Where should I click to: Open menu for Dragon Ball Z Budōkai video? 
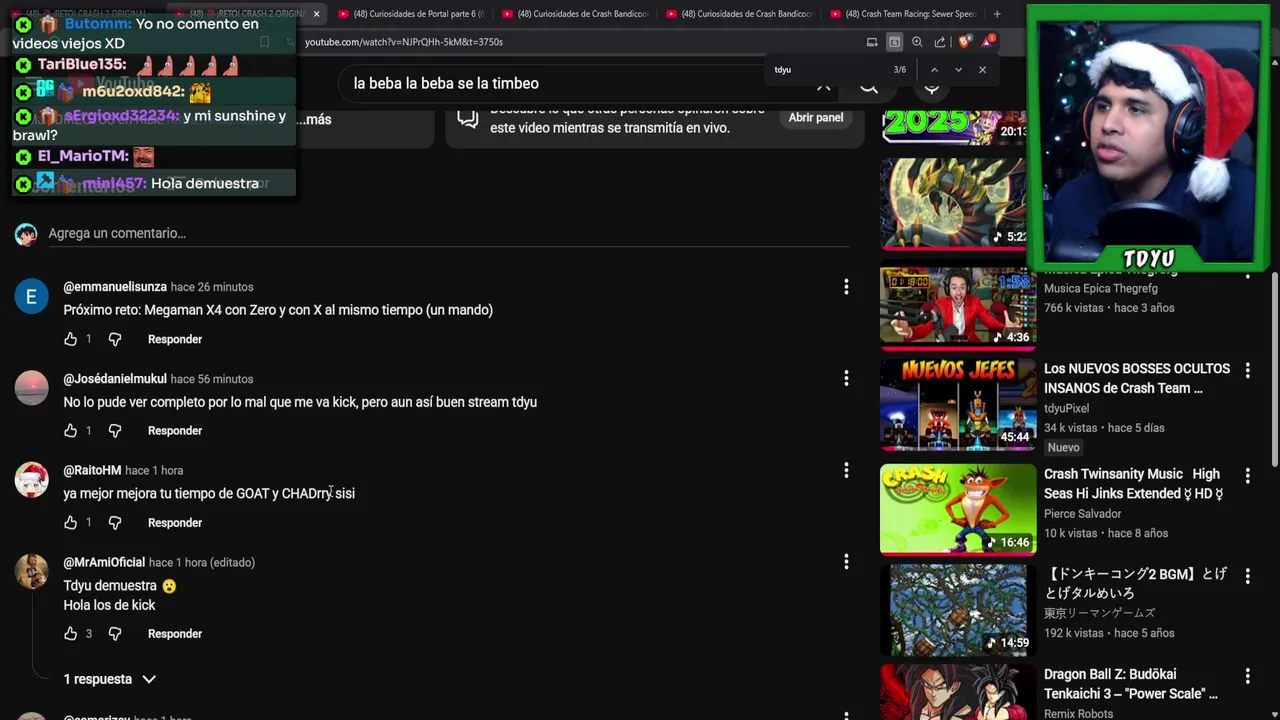(1247, 676)
